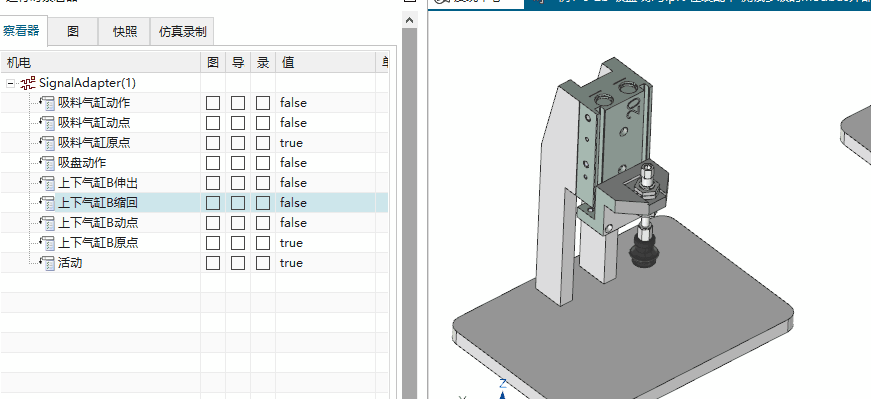Screen dimensions: 871x399
Task: Open the 仿真录制 tab
Action: (182, 31)
